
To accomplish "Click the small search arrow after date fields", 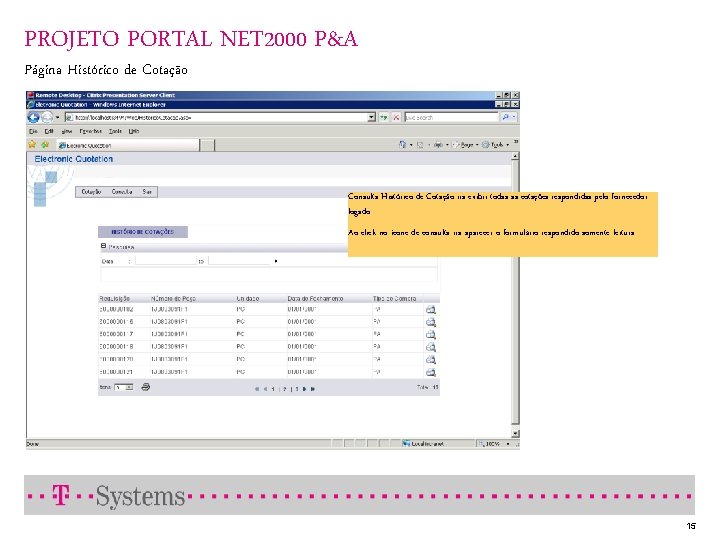I will 276,261.
